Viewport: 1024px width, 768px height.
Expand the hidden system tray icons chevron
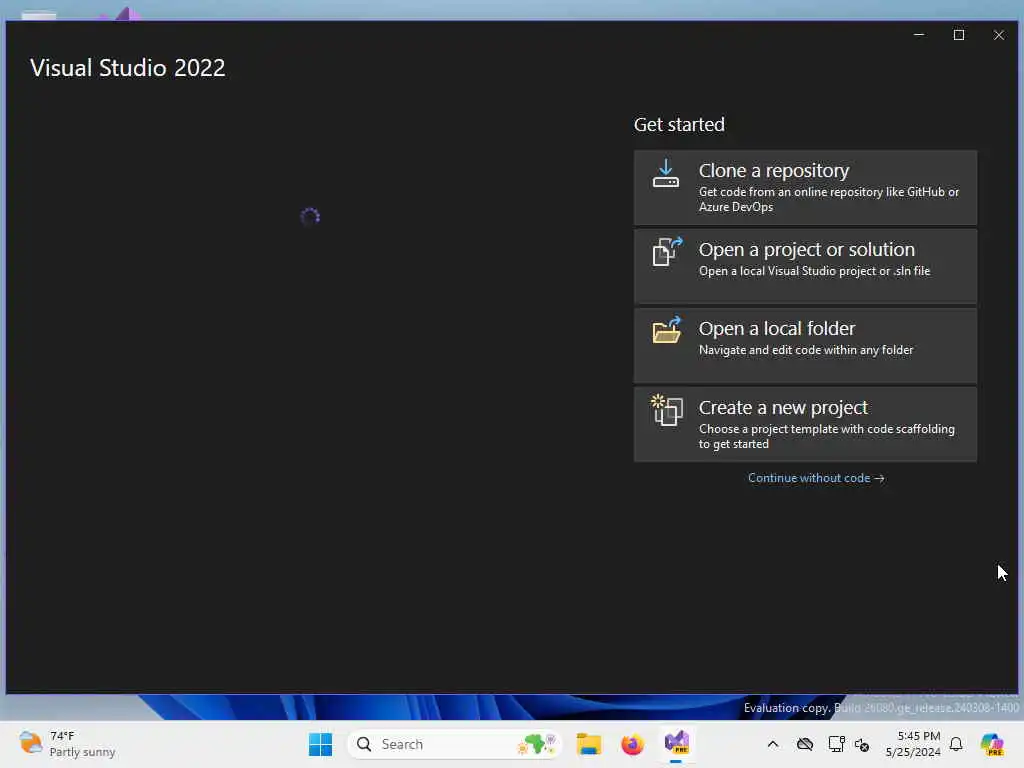click(773, 744)
